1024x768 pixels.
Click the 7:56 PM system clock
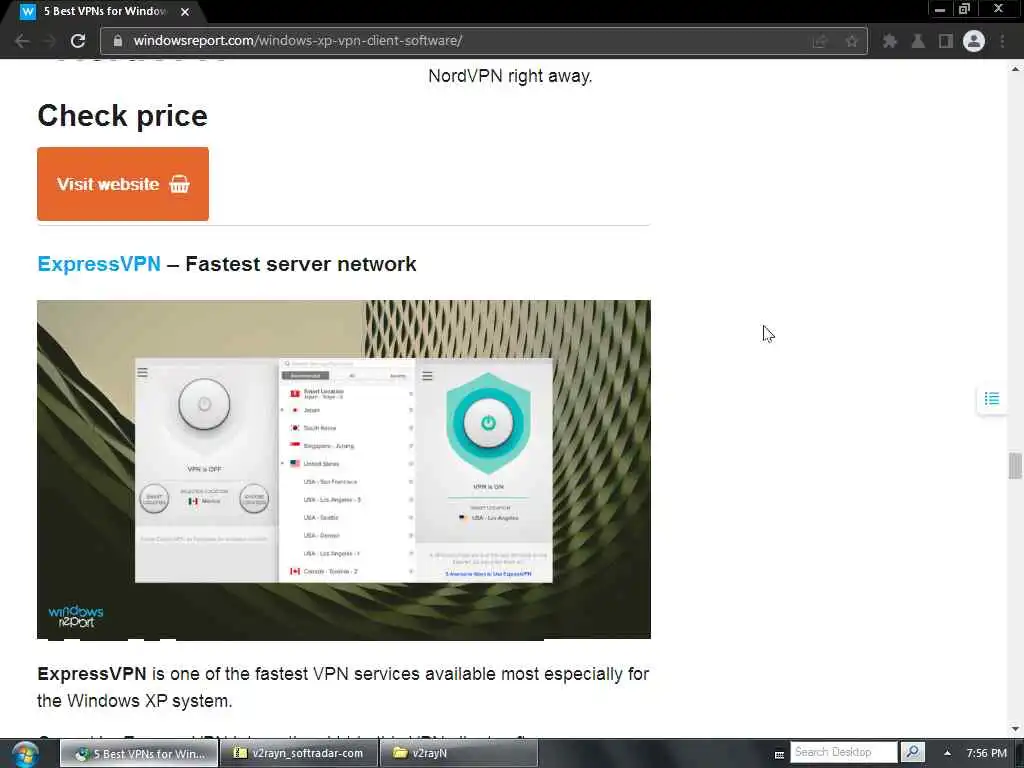pos(986,753)
